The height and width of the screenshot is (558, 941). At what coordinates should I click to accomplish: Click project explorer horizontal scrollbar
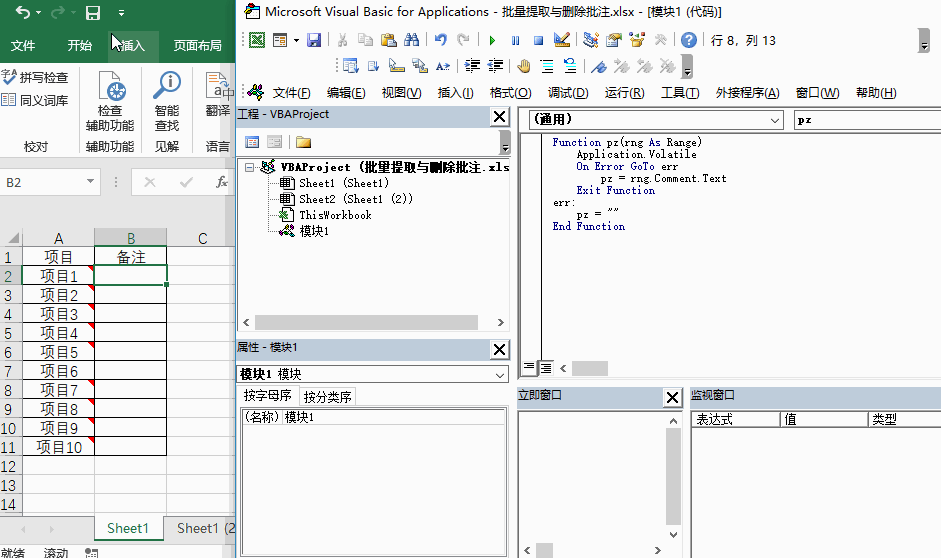(x=366, y=323)
